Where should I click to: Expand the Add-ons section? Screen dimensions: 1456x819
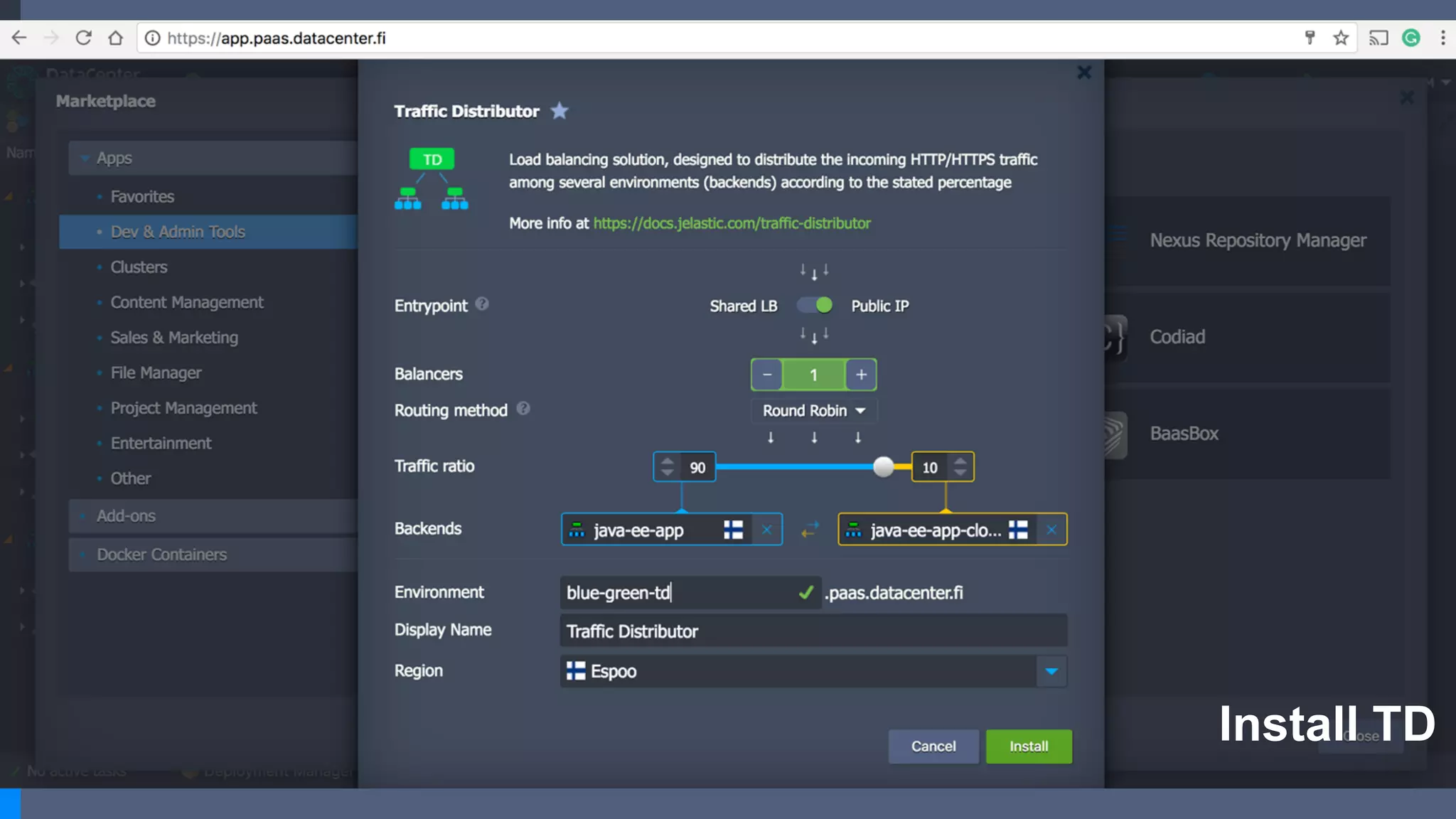(x=213, y=516)
